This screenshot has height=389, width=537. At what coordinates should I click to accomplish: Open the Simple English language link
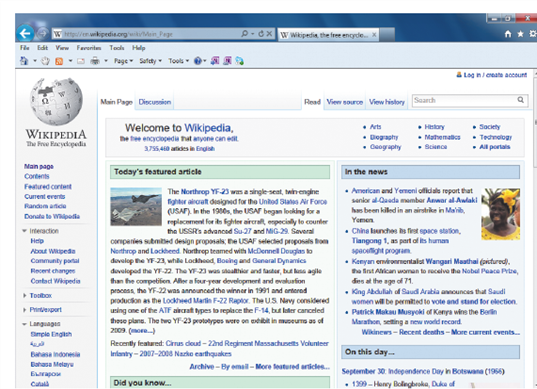[x=51, y=334]
